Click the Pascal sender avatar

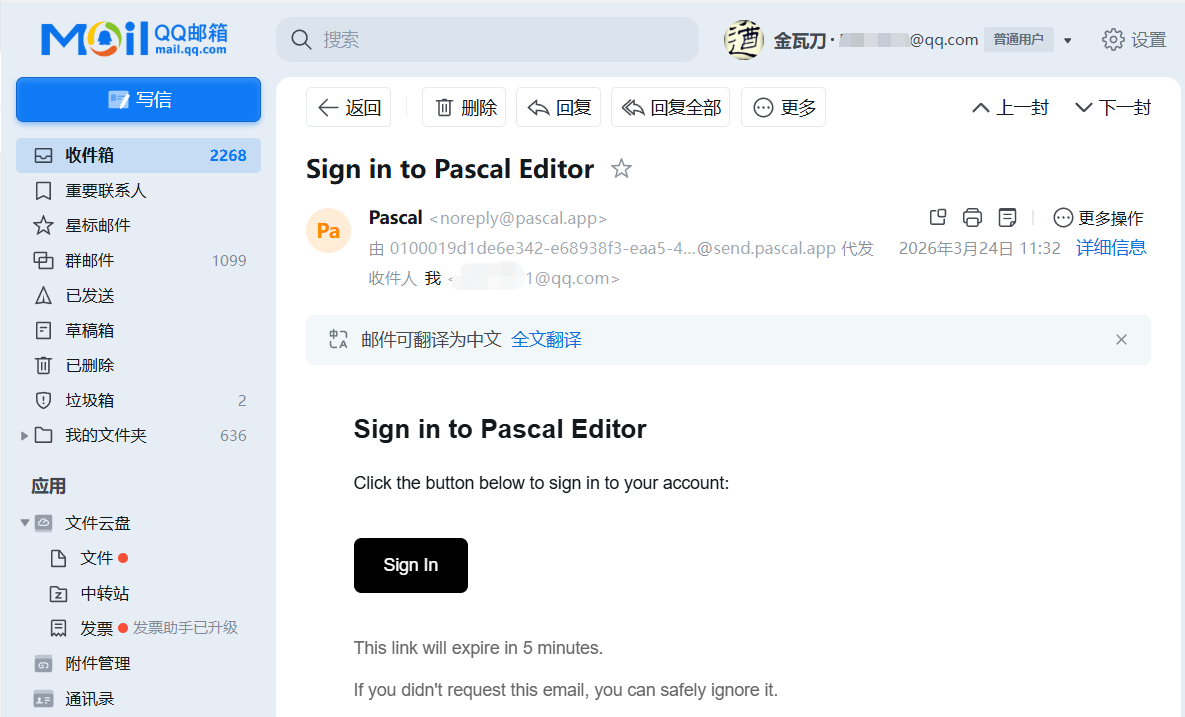click(328, 231)
